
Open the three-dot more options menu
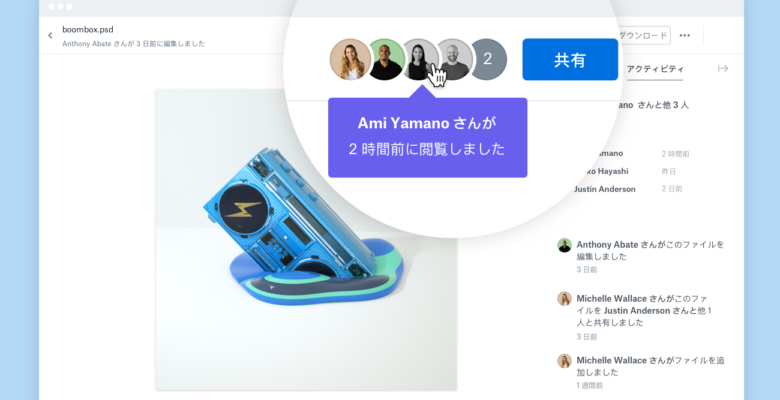click(684, 35)
